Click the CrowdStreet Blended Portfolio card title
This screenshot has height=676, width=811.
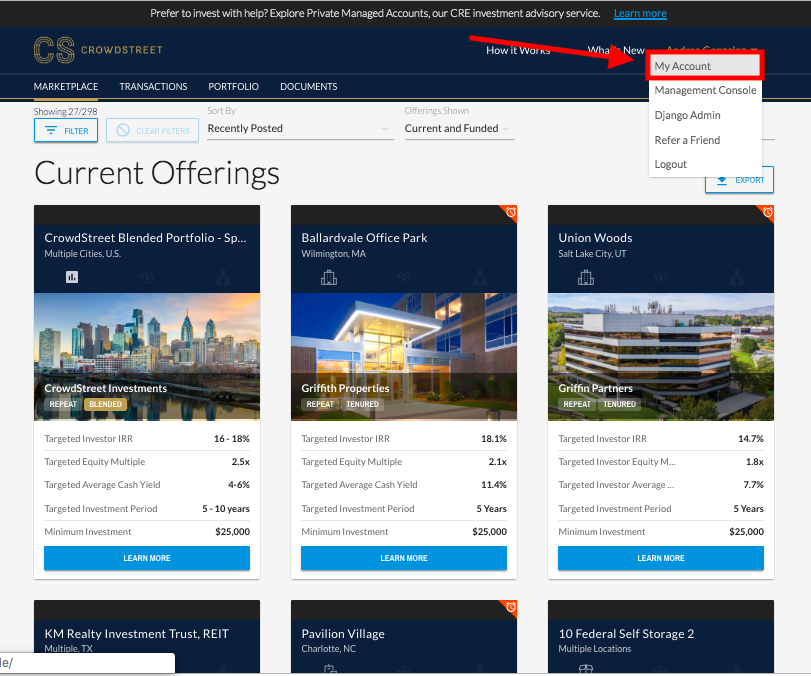pyautogui.click(x=145, y=238)
